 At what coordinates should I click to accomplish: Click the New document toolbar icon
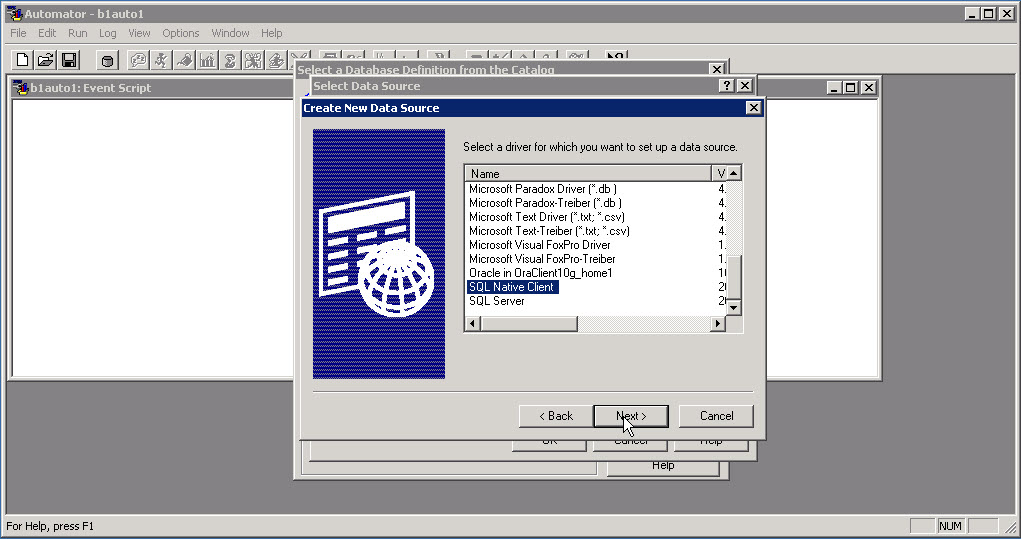point(23,61)
